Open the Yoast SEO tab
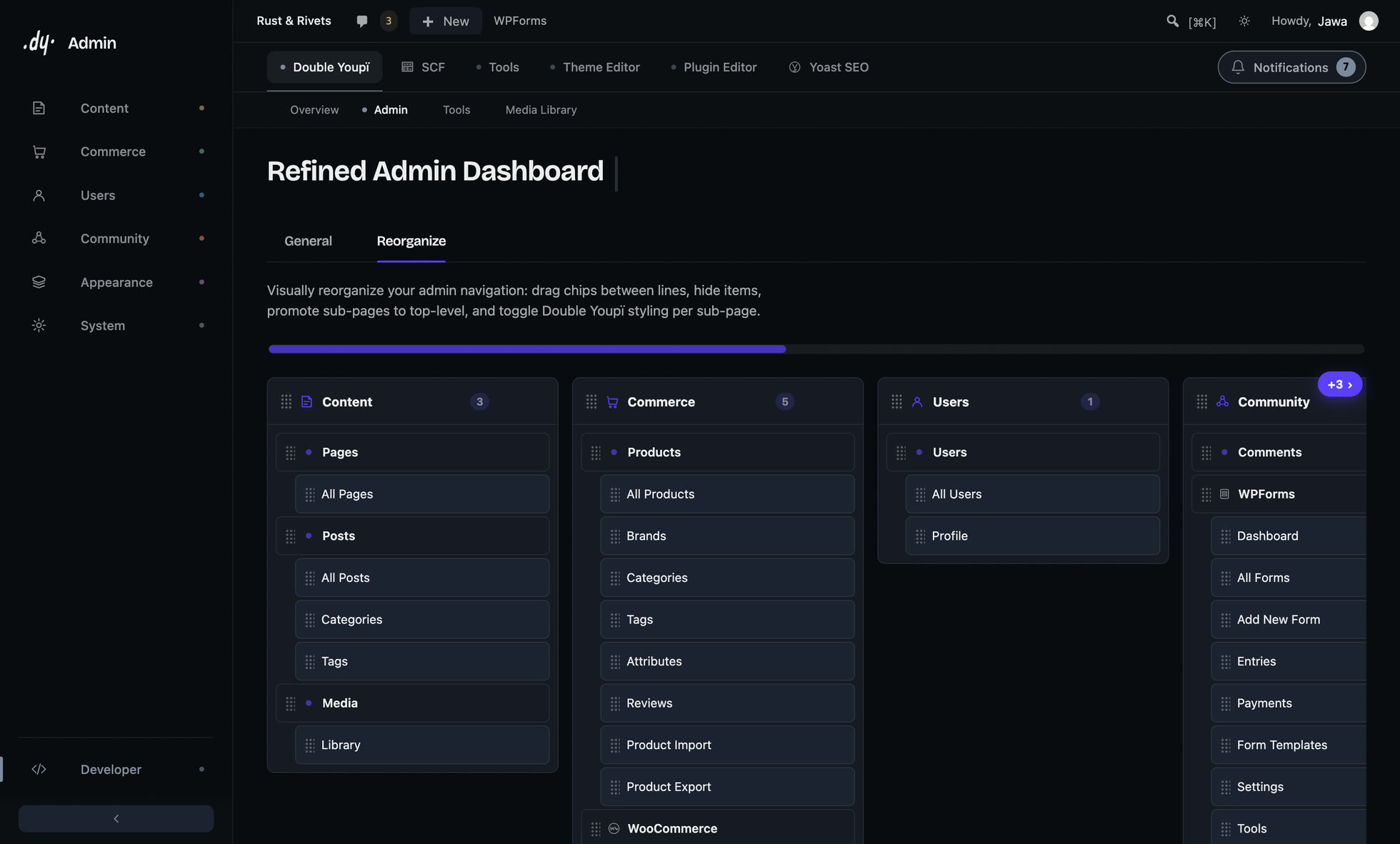 pos(829,67)
